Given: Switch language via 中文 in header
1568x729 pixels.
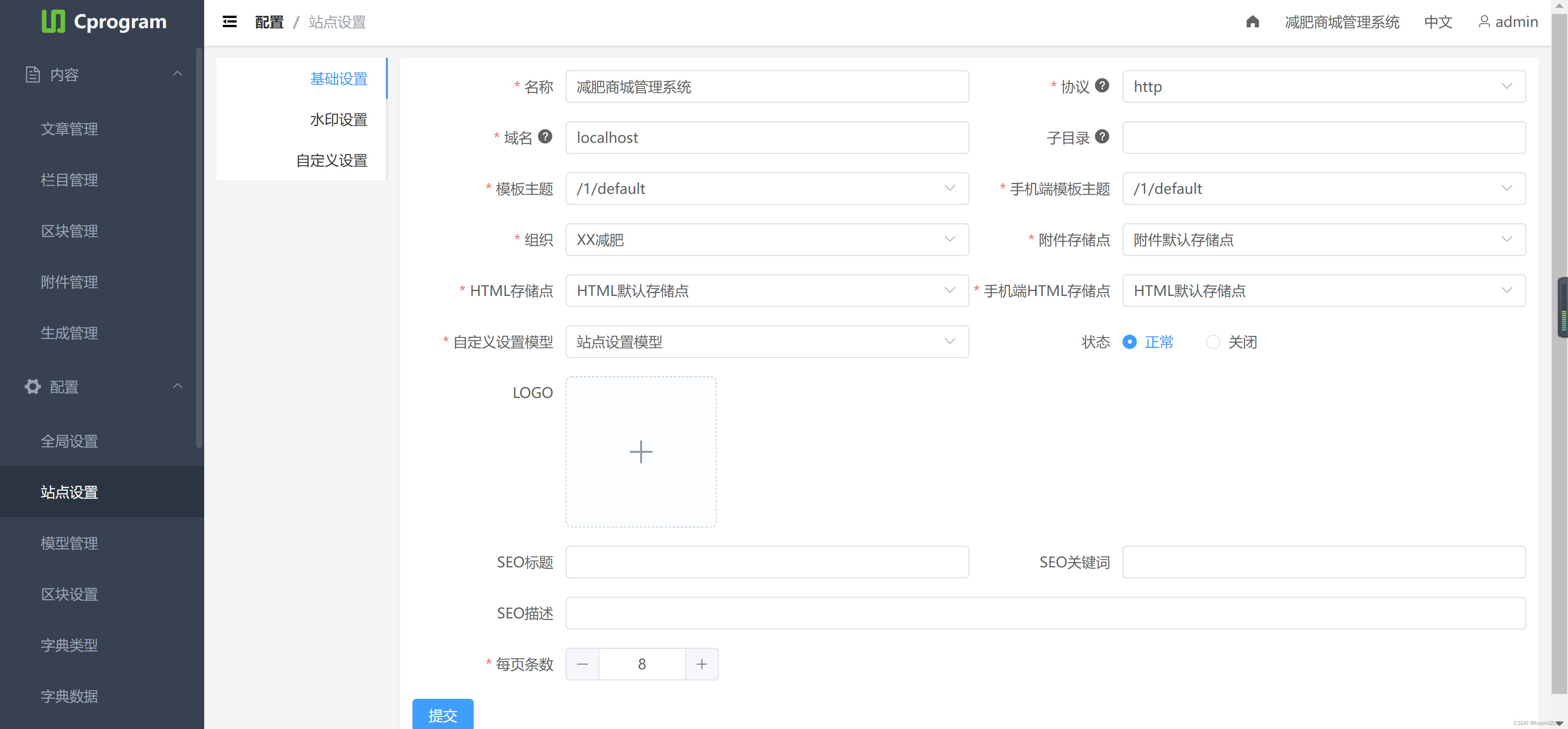Looking at the screenshot, I should (x=1438, y=22).
